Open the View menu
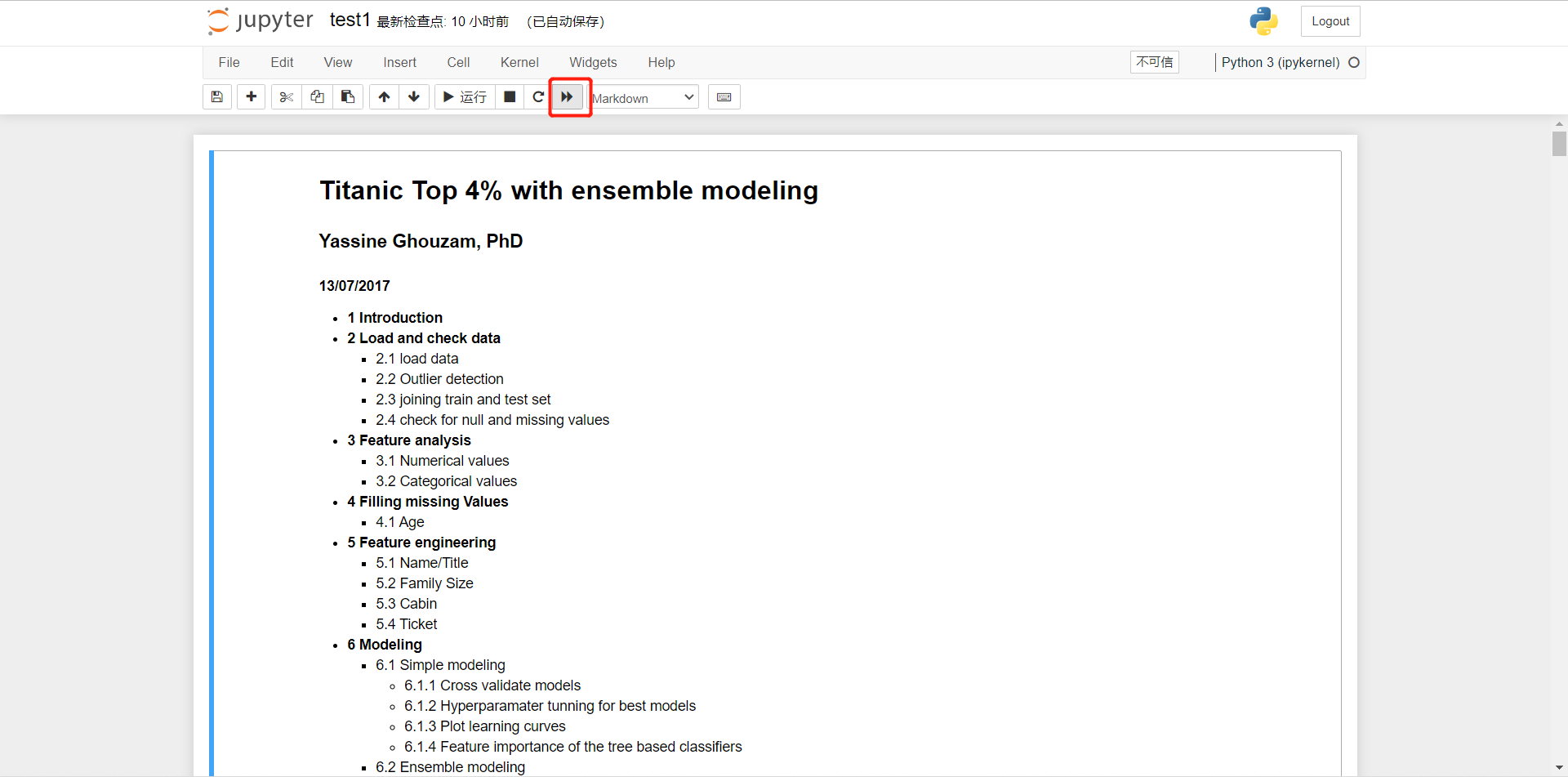 pos(338,63)
